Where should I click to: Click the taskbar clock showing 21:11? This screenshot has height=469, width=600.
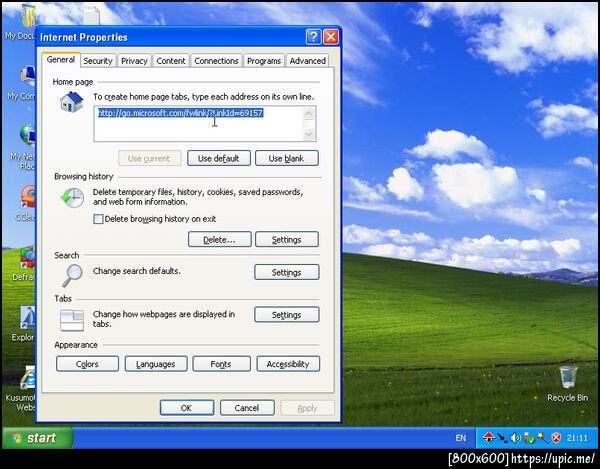[x=577, y=438]
